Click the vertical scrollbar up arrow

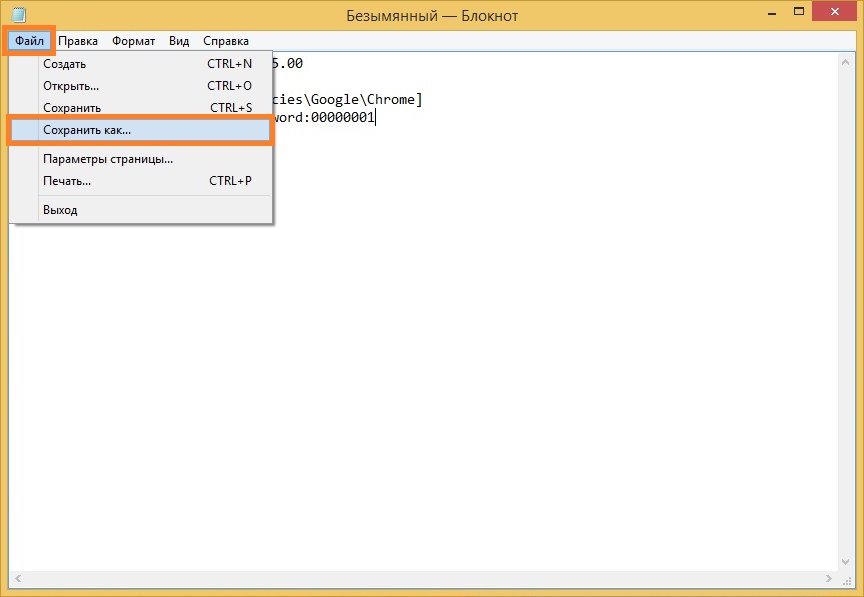click(846, 62)
